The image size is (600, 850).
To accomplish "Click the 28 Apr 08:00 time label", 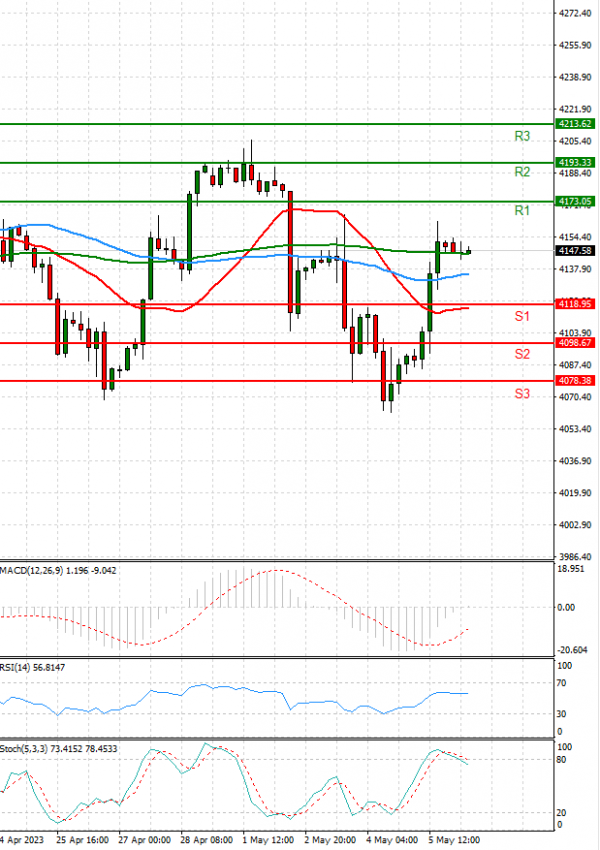I will [x=207, y=840].
